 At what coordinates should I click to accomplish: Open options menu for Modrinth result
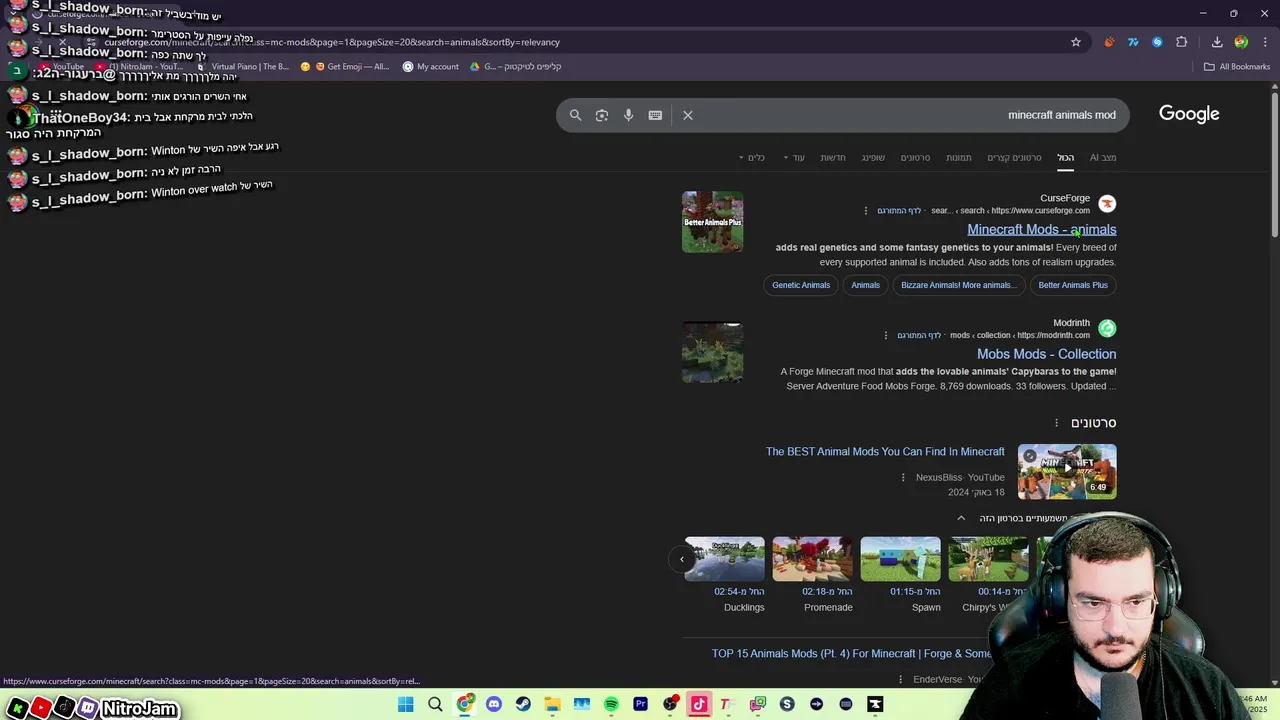pos(886,336)
